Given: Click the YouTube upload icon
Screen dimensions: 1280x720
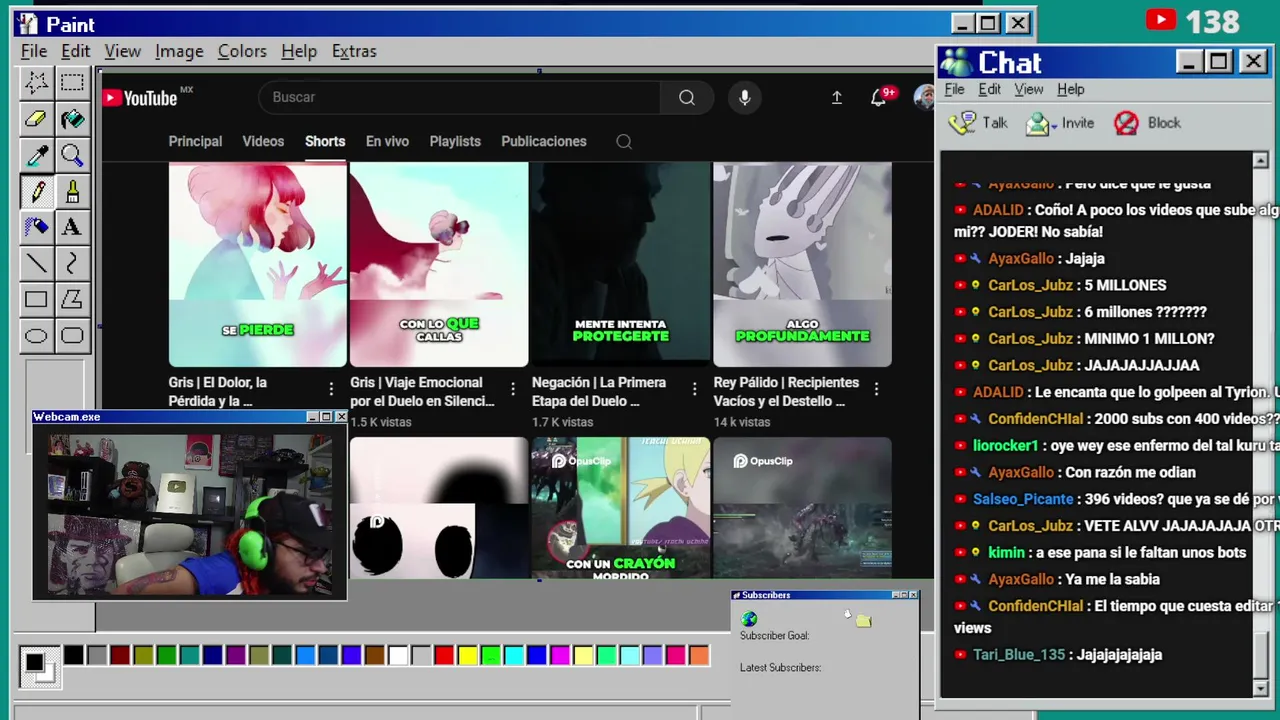Looking at the screenshot, I should pos(836,97).
